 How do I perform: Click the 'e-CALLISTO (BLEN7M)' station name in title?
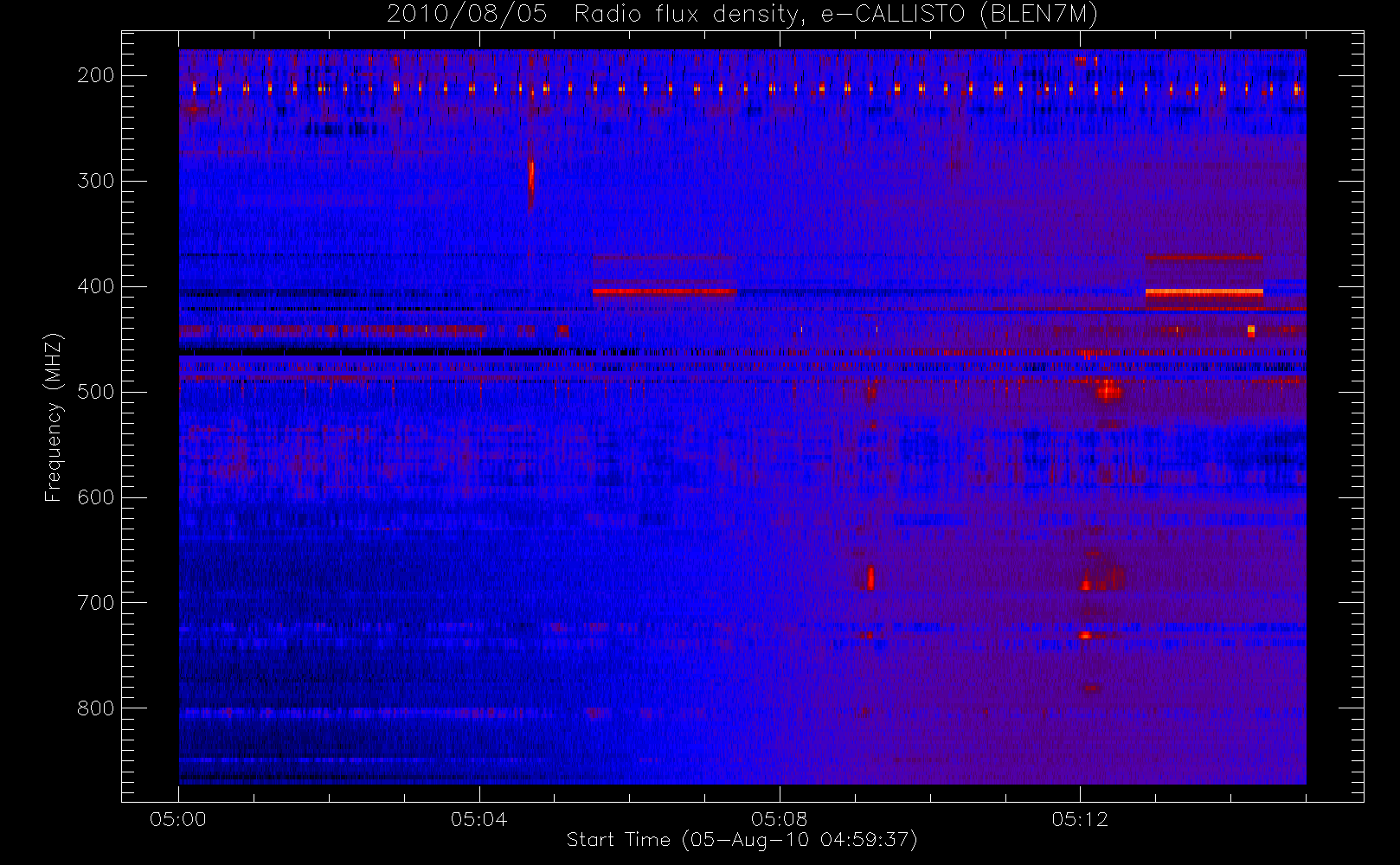pyautogui.click(x=960, y=14)
